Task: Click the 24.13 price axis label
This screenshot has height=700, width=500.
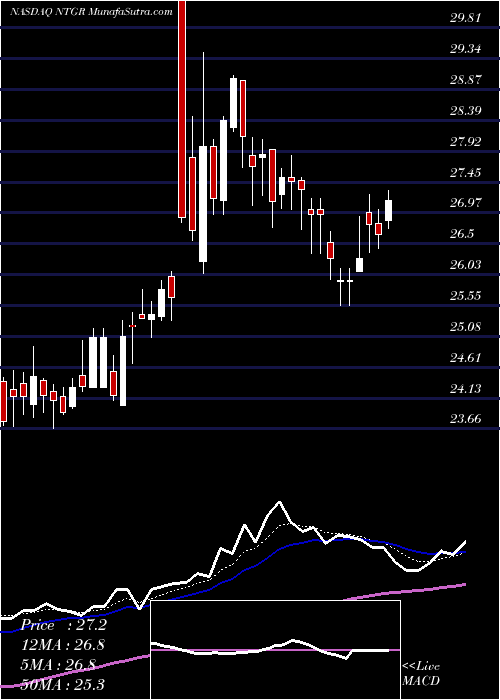Action: [466, 389]
